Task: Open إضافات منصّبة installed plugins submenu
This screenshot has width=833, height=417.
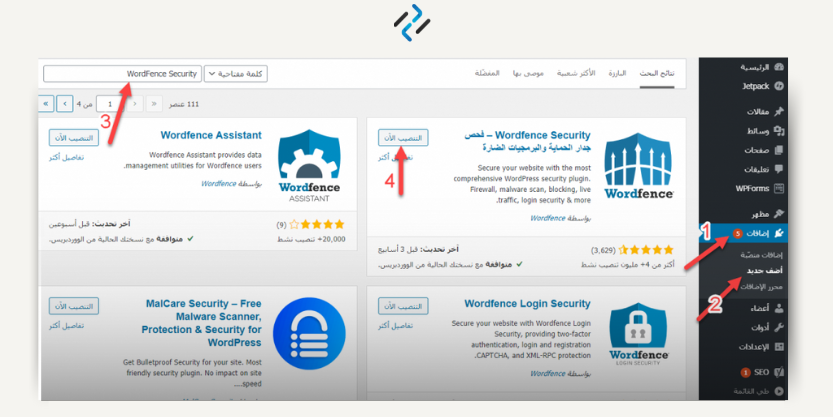Action: (761, 255)
